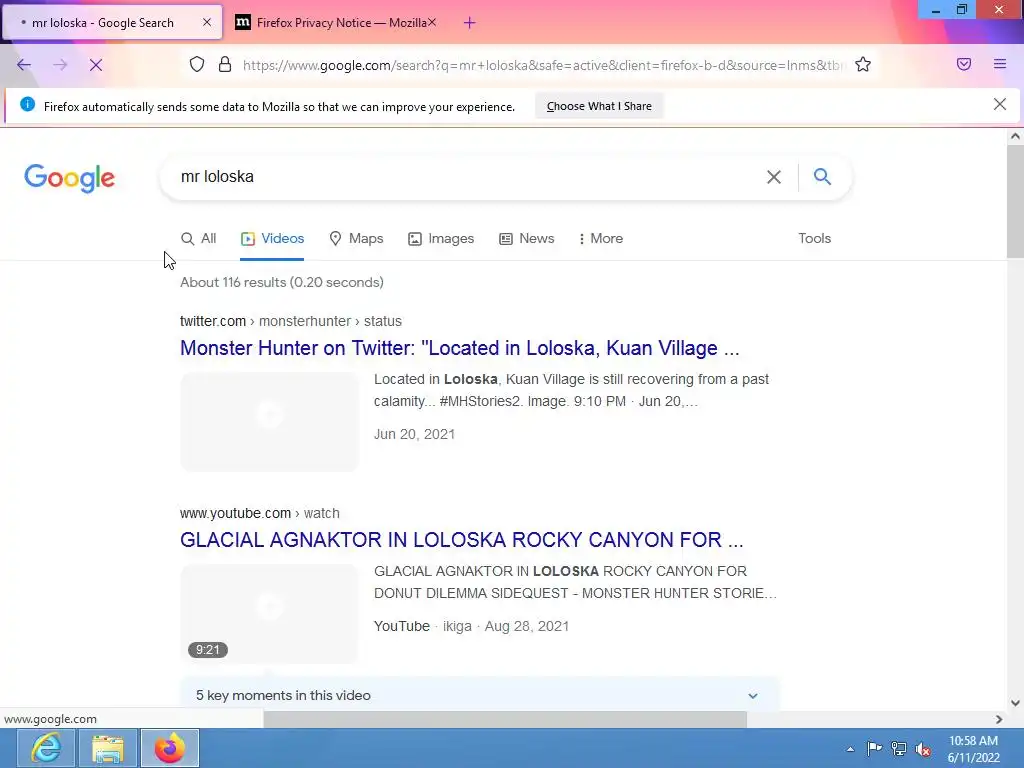Open GLACIAL AGNAKTOR IN LOLOSKA video result

pyautogui.click(x=462, y=540)
